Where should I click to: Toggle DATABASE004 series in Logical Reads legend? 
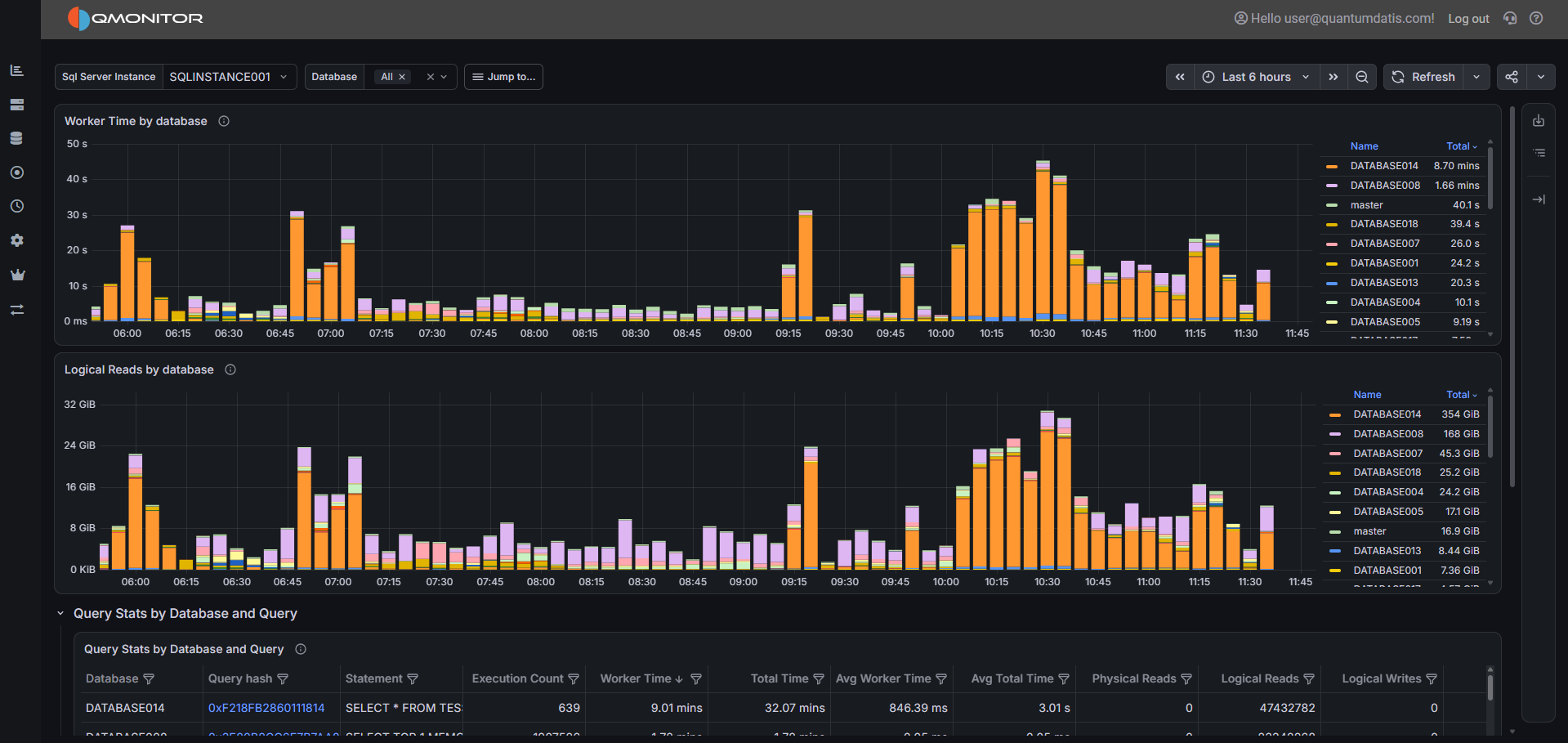[x=1388, y=492]
